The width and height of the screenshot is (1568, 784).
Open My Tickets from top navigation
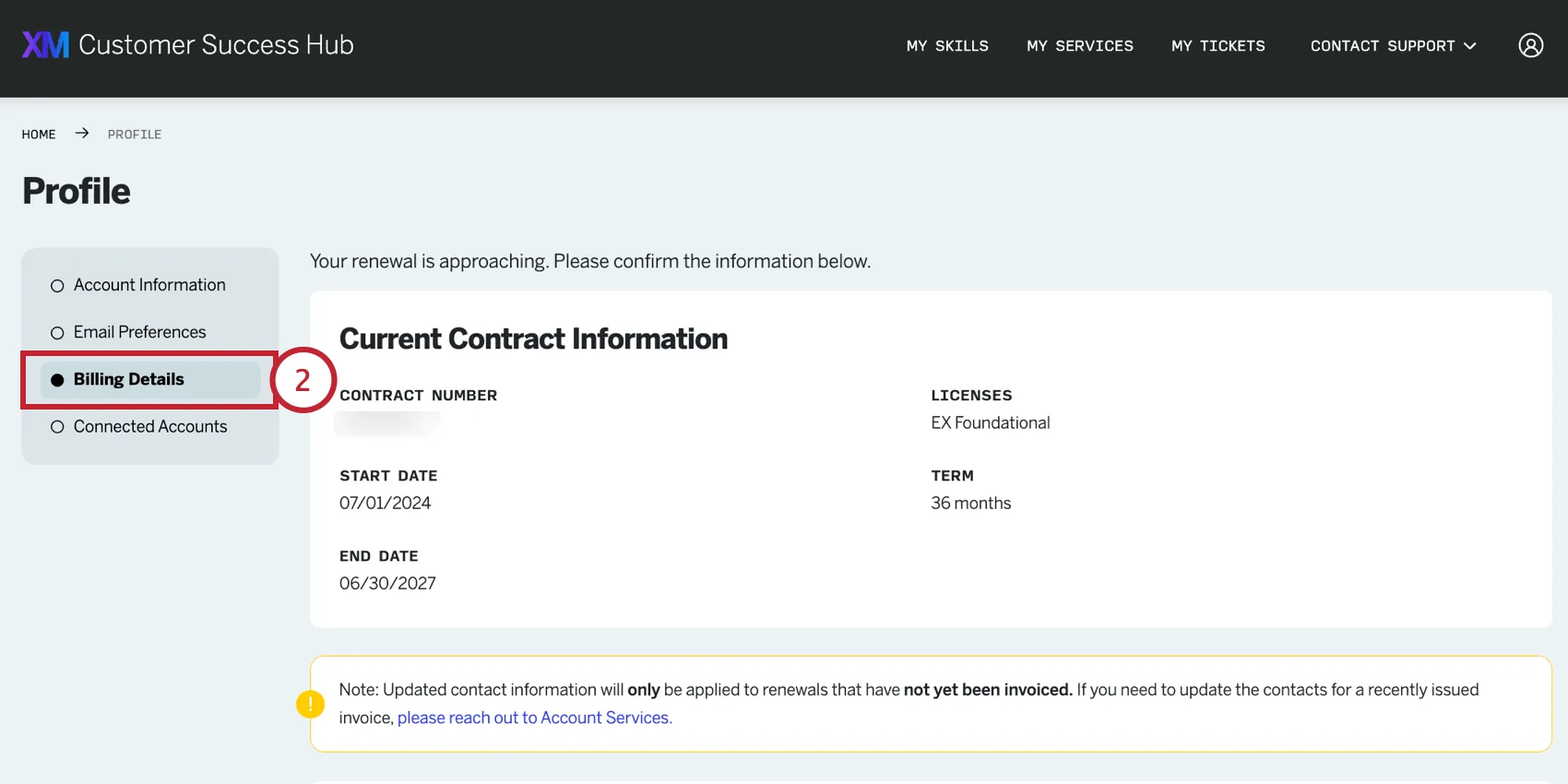[x=1218, y=46]
